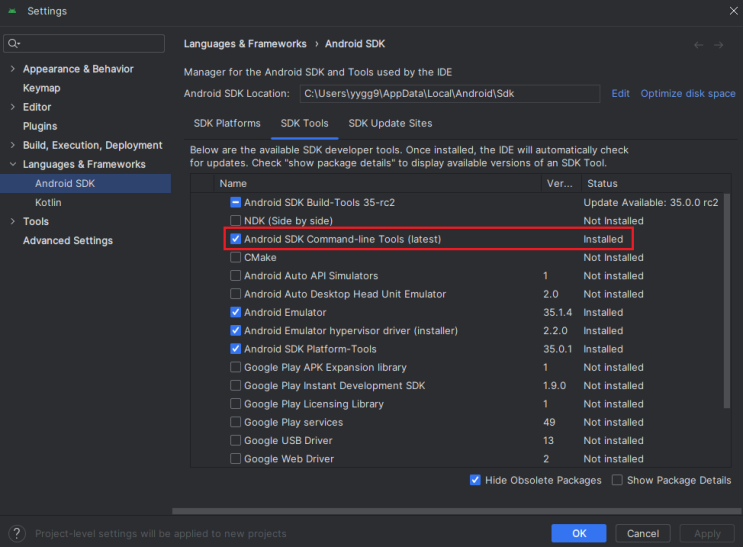This screenshot has width=743, height=547.
Task: Select Kotlin in sidebar
Action: pyautogui.click(x=48, y=202)
